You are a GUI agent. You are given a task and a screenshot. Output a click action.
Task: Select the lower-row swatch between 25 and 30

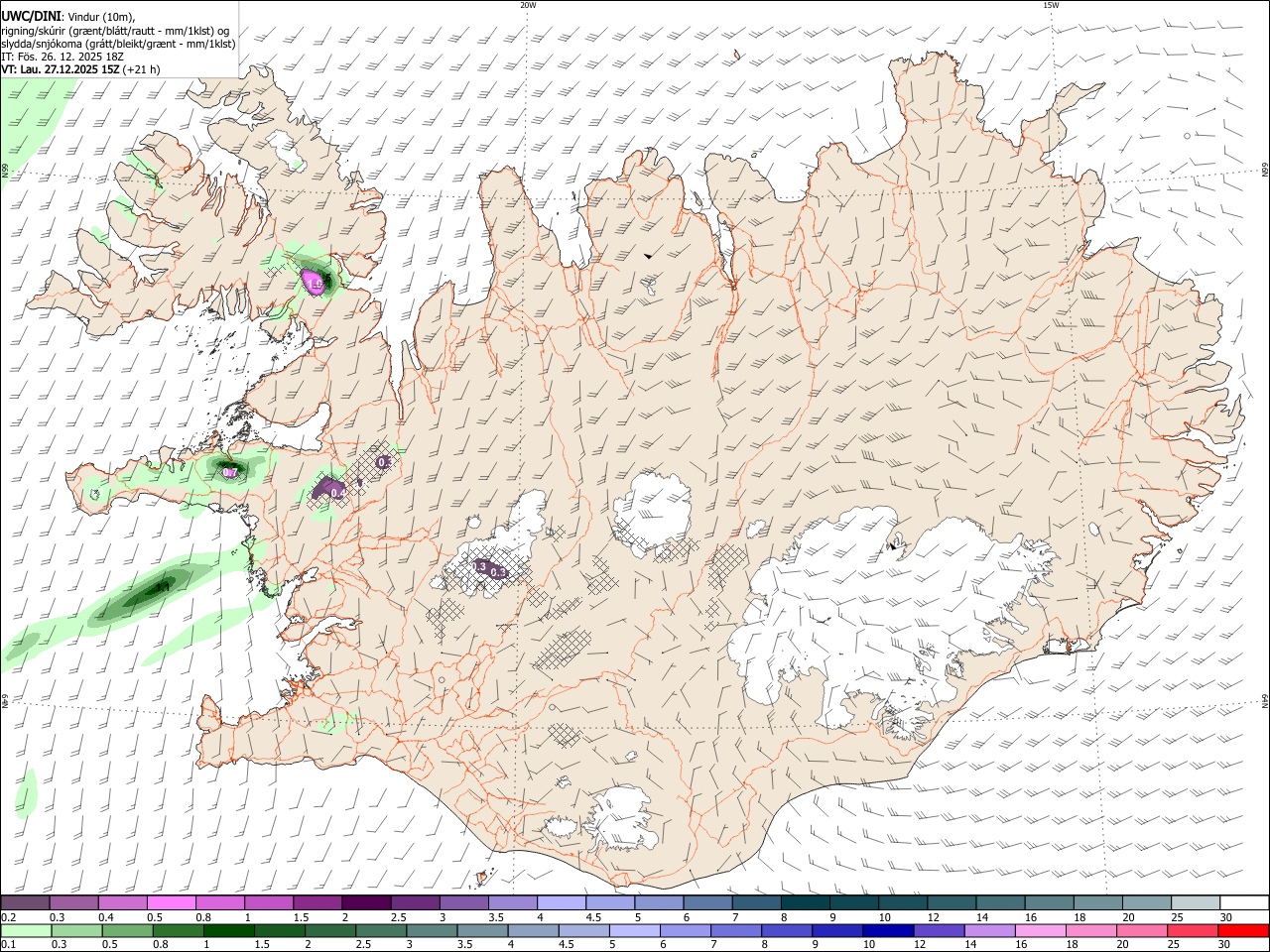click(x=1193, y=930)
